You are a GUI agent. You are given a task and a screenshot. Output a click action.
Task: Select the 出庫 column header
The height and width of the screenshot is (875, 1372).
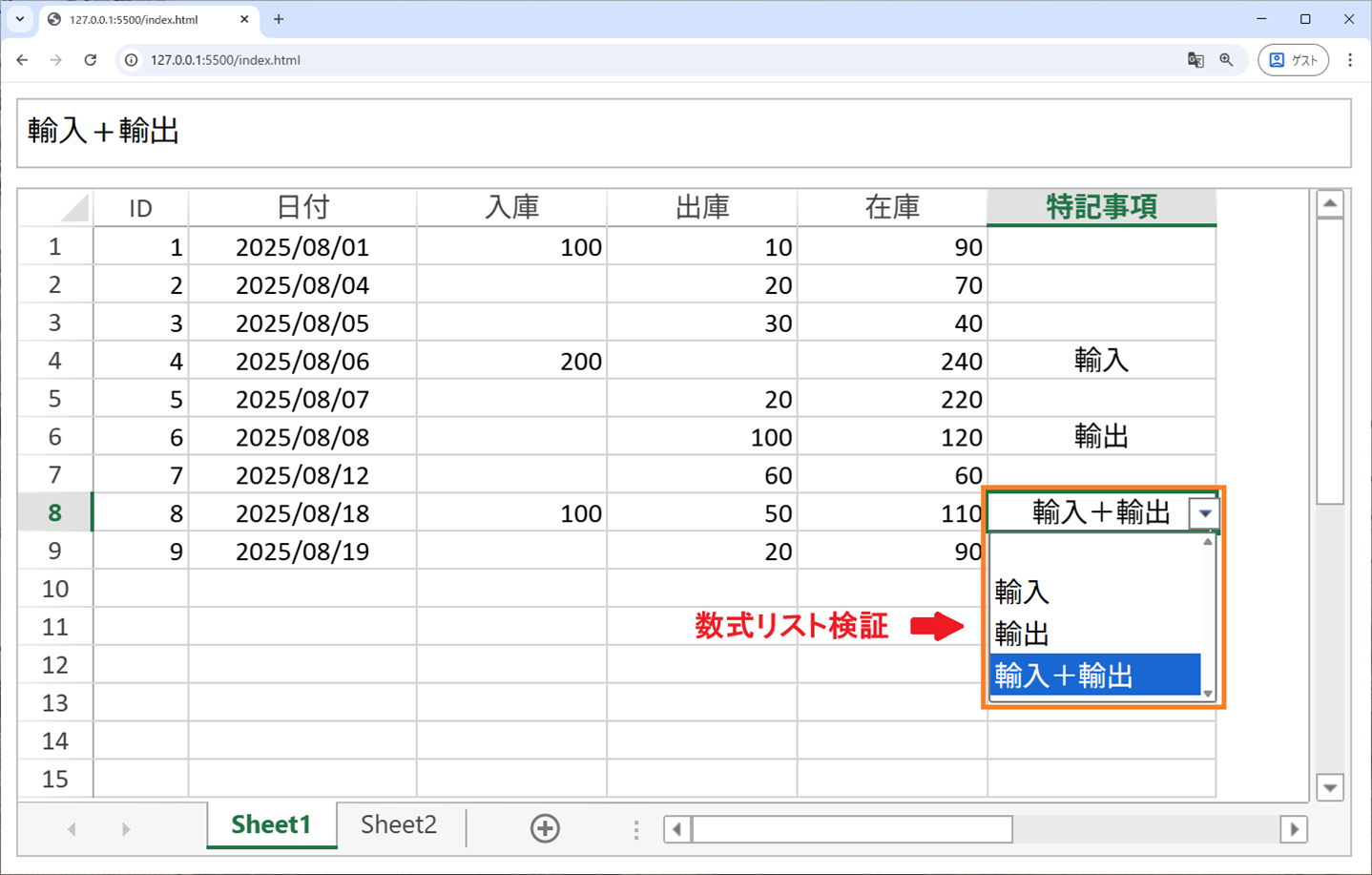(702, 207)
